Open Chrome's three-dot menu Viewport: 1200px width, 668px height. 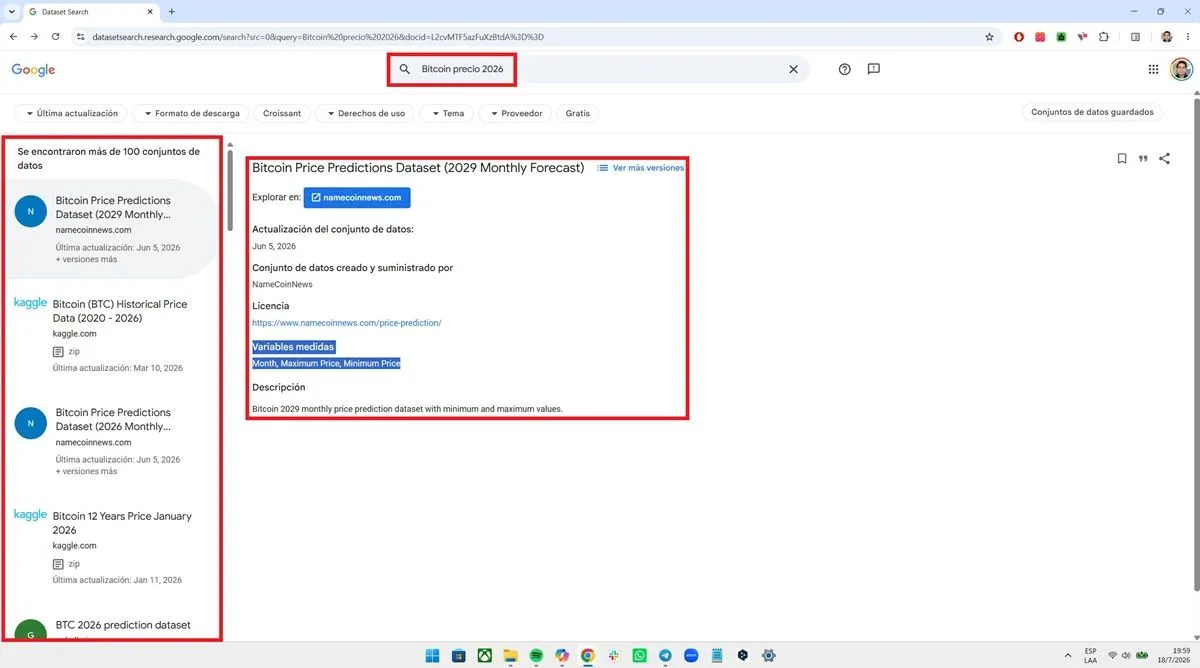pyautogui.click(x=1188, y=37)
